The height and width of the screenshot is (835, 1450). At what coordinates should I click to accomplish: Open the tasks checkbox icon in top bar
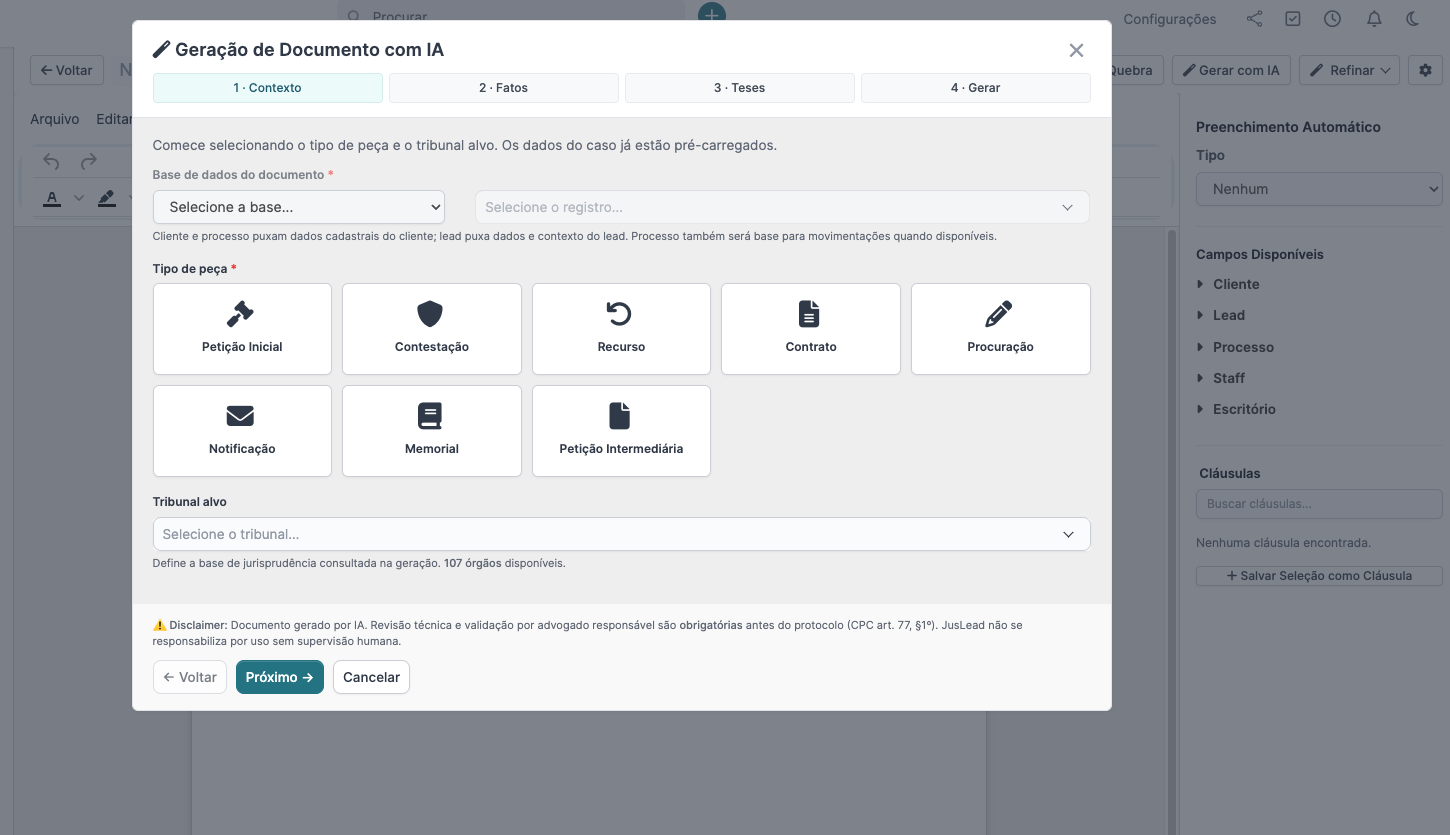click(x=1293, y=19)
